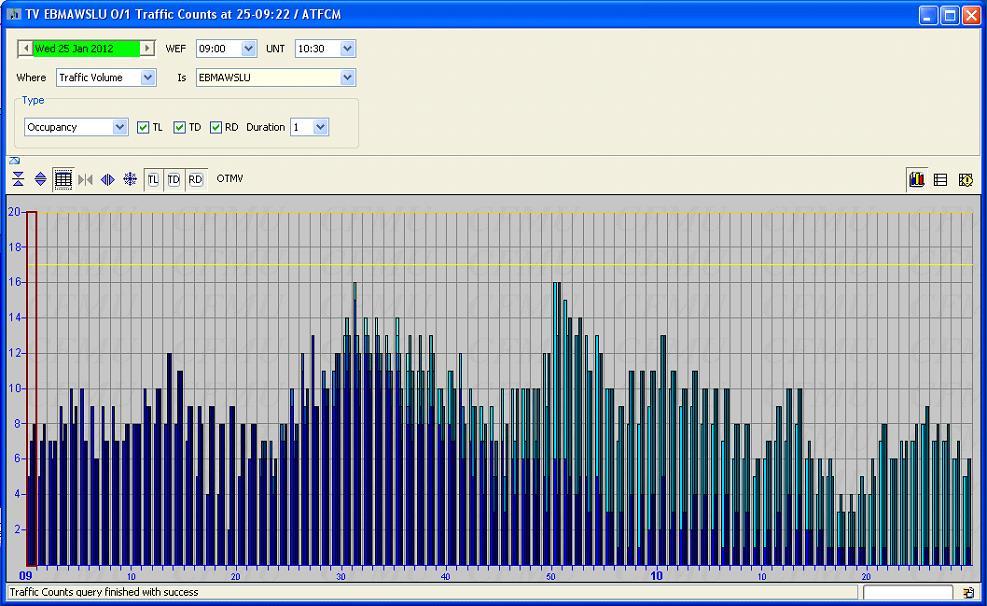Open the list view with warning icon
The height and width of the screenshot is (606, 987).
click(965, 180)
